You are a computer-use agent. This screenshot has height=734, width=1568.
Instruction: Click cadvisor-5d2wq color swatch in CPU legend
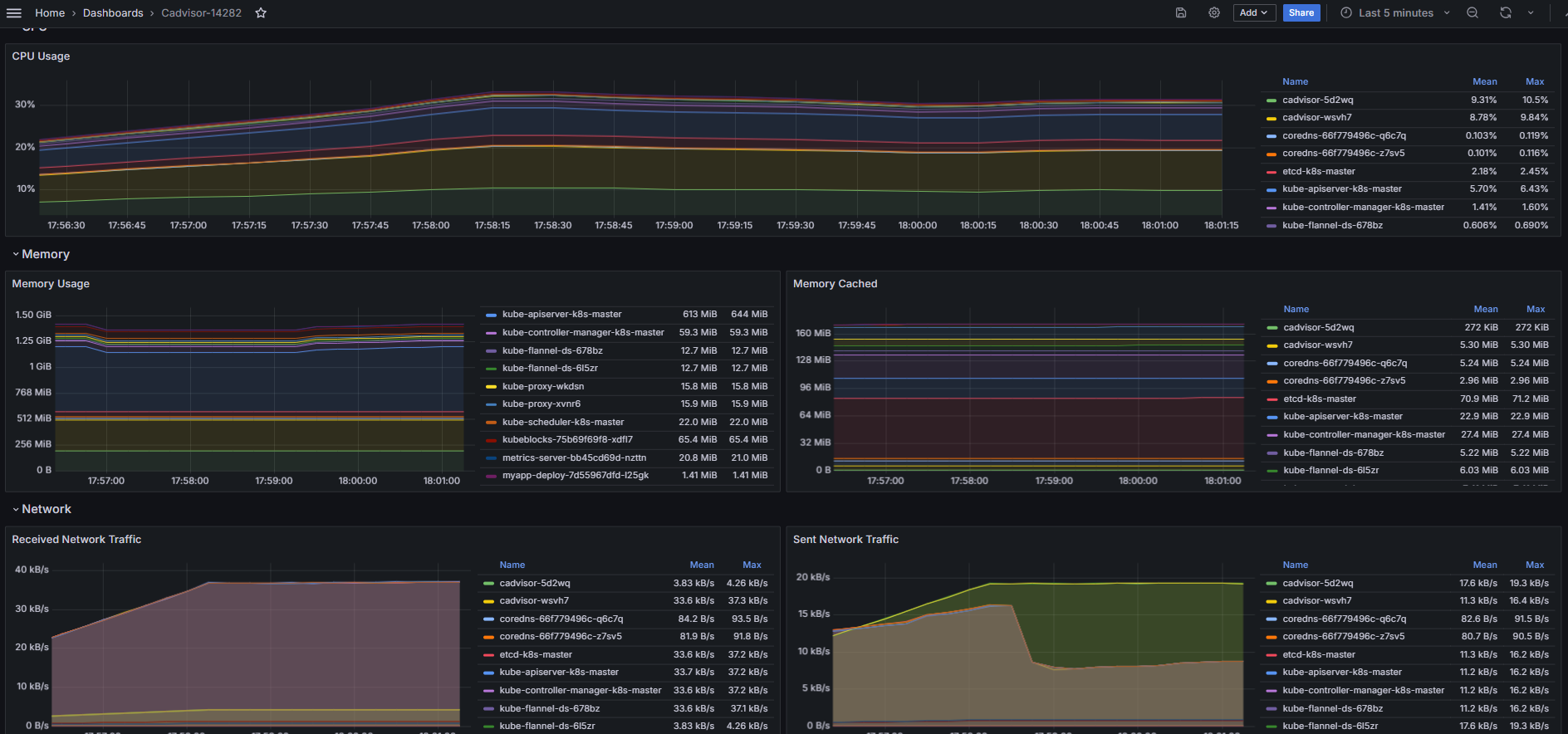[1271, 100]
